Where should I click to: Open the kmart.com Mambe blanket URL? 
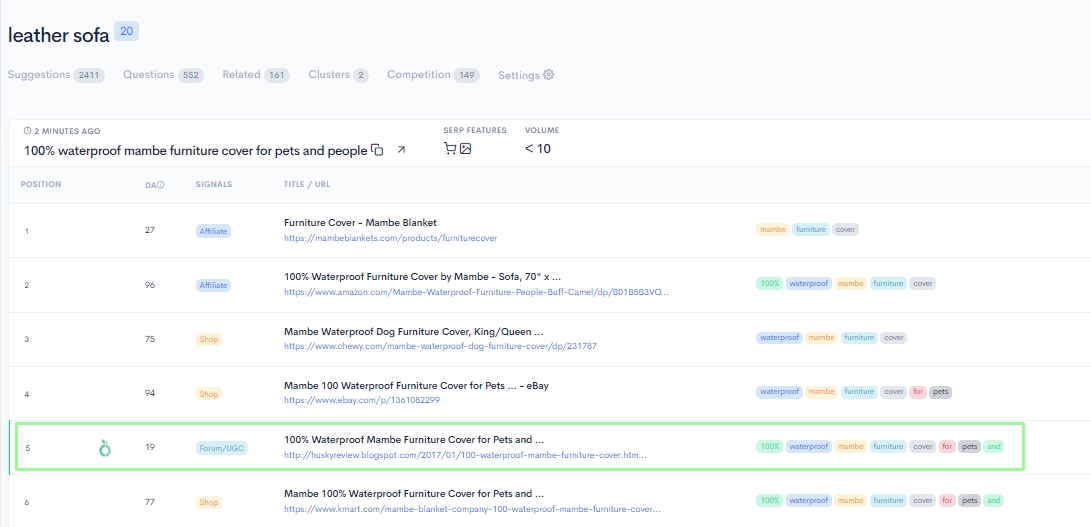472,509
